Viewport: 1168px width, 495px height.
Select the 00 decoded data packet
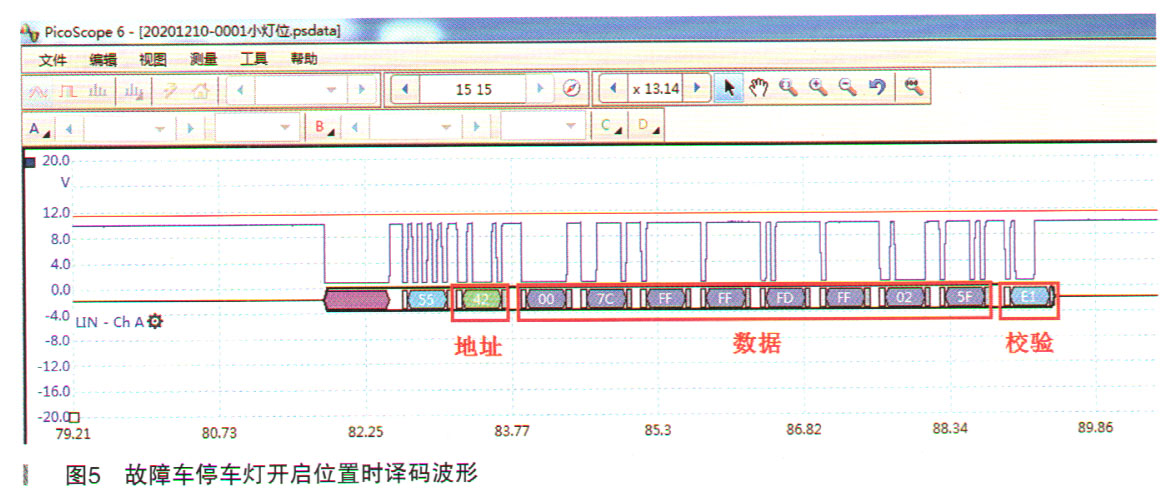pos(546,299)
